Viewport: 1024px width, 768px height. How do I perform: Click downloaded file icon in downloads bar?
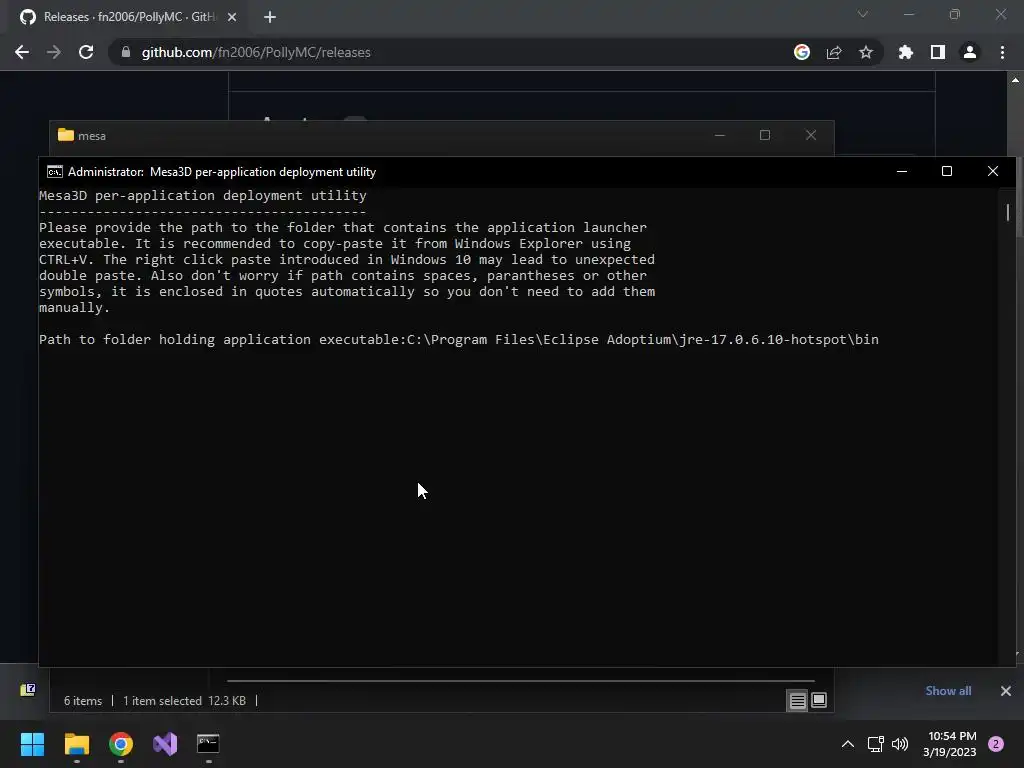coord(27,690)
